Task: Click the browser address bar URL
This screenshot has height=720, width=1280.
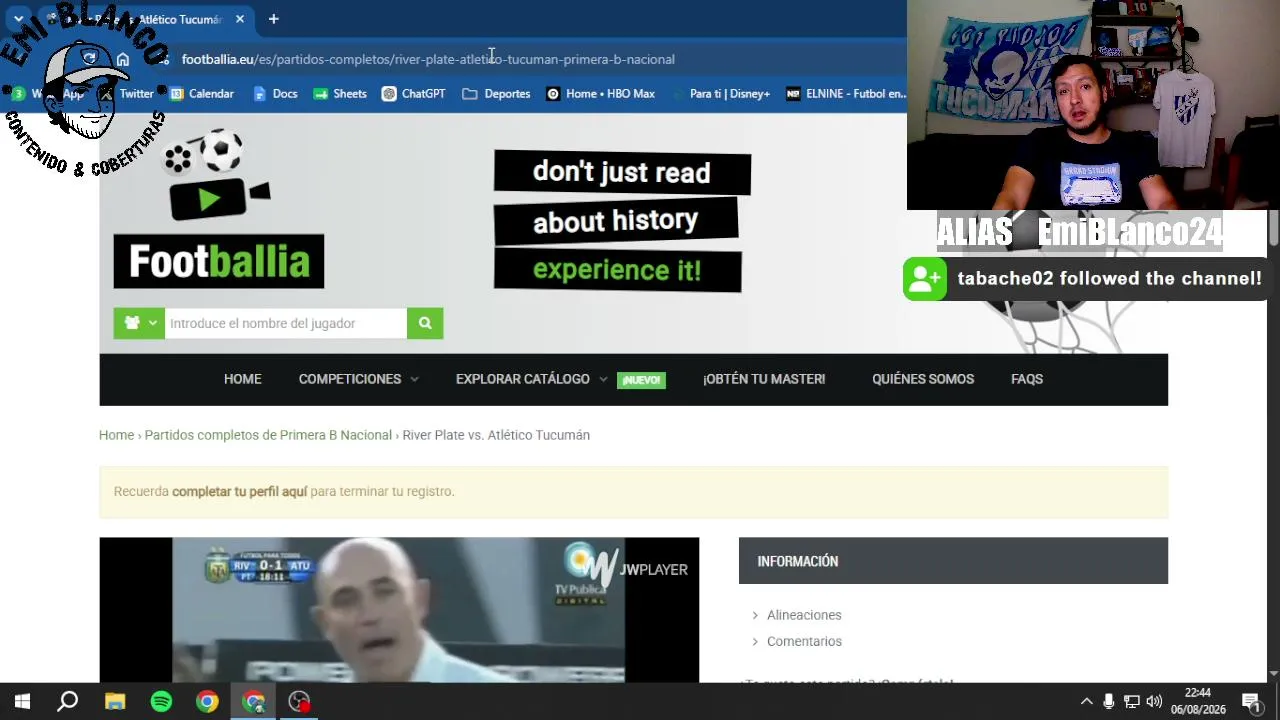Action: pos(428,59)
